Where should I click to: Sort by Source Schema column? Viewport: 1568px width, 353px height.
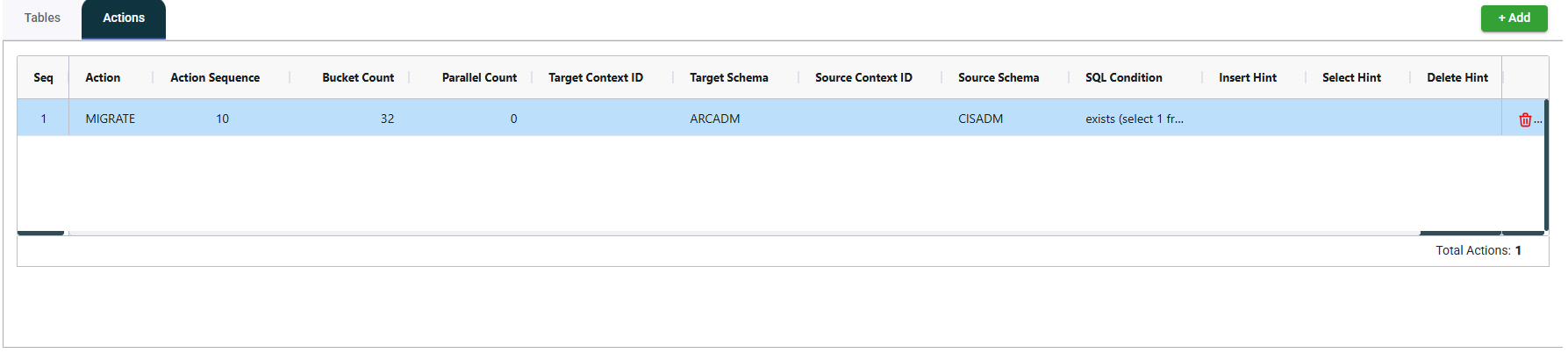[x=999, y=77]
